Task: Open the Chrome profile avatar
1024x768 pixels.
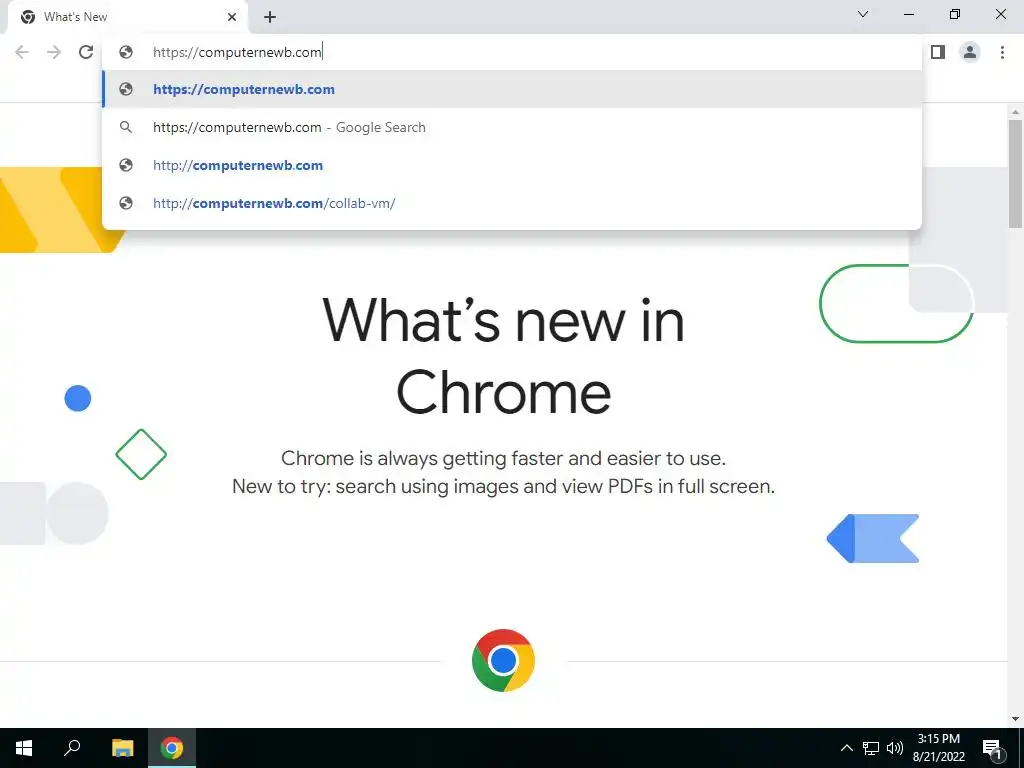Action: coord(970,52)
